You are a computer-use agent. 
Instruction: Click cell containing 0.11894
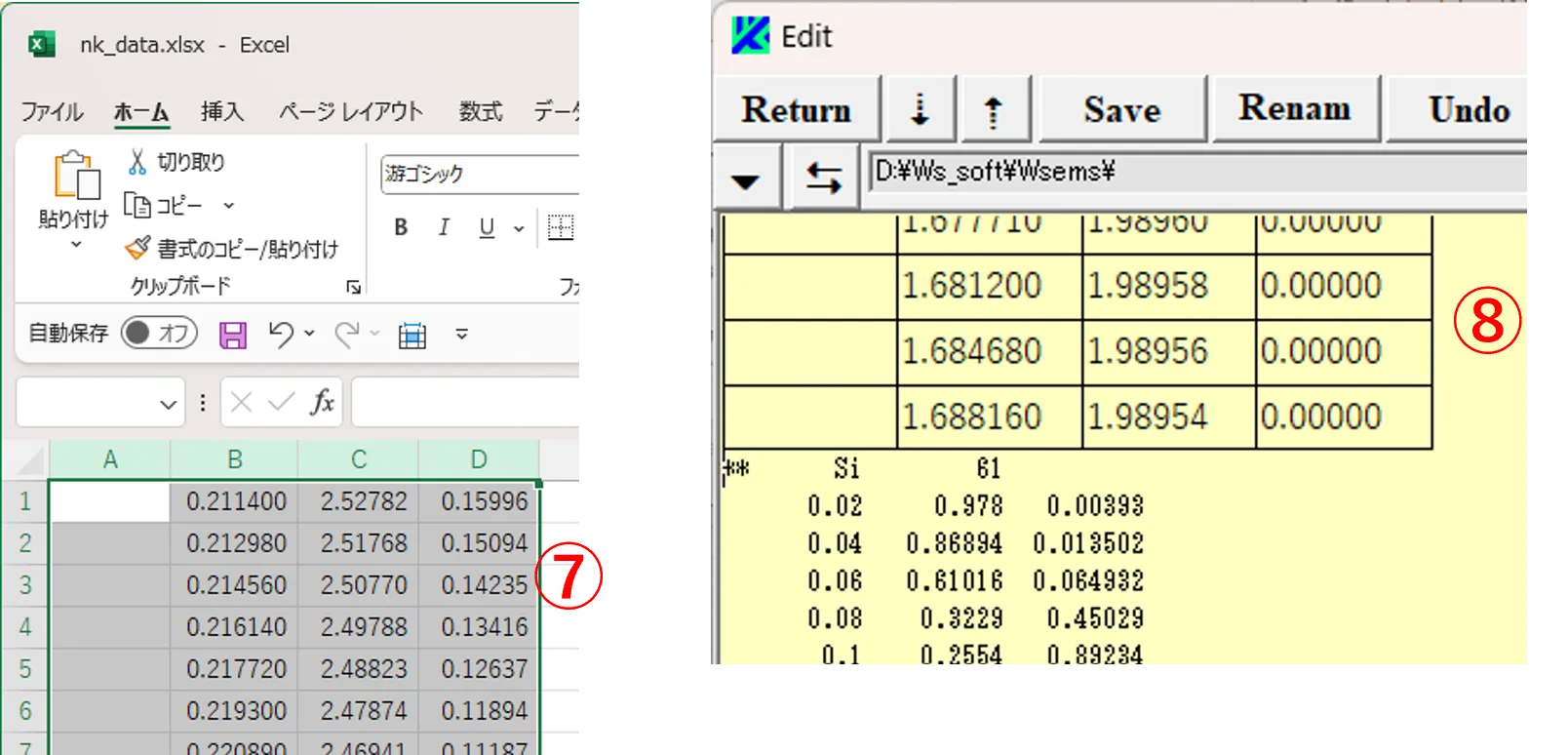(479, 711)
